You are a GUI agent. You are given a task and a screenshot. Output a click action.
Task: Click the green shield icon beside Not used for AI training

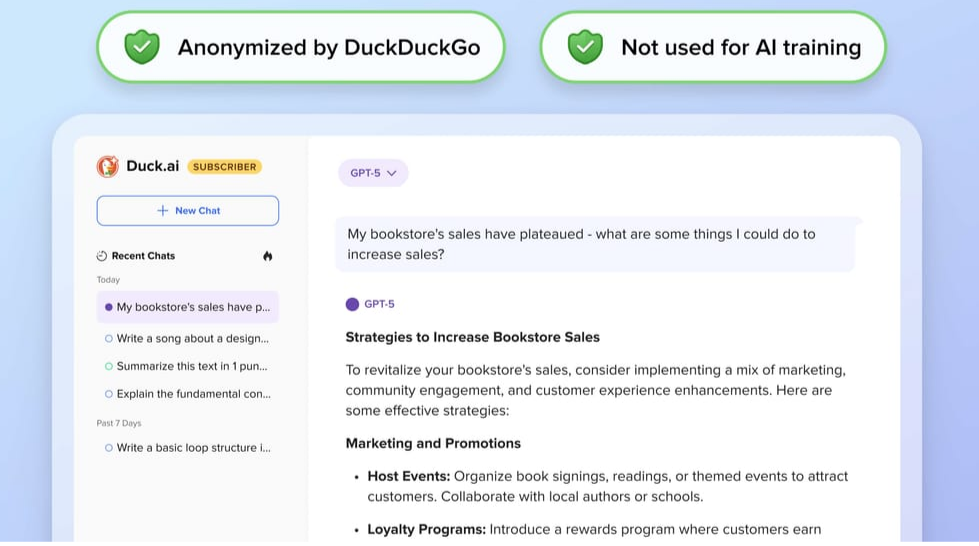point(585,47)
